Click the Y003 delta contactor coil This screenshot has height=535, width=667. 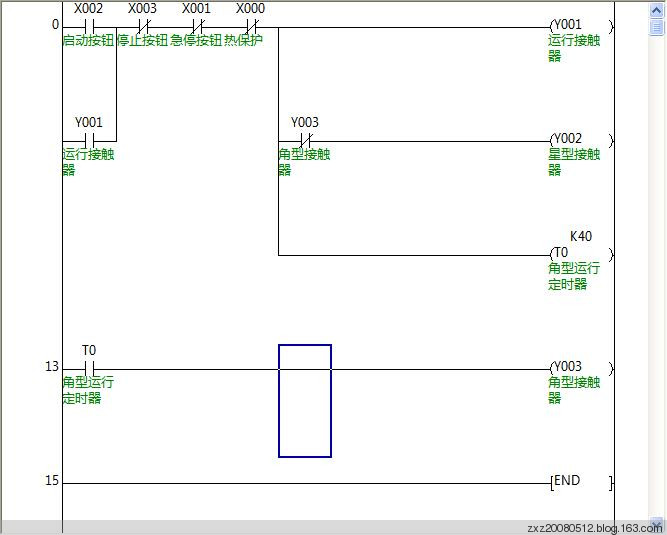(x=580, y=368)
